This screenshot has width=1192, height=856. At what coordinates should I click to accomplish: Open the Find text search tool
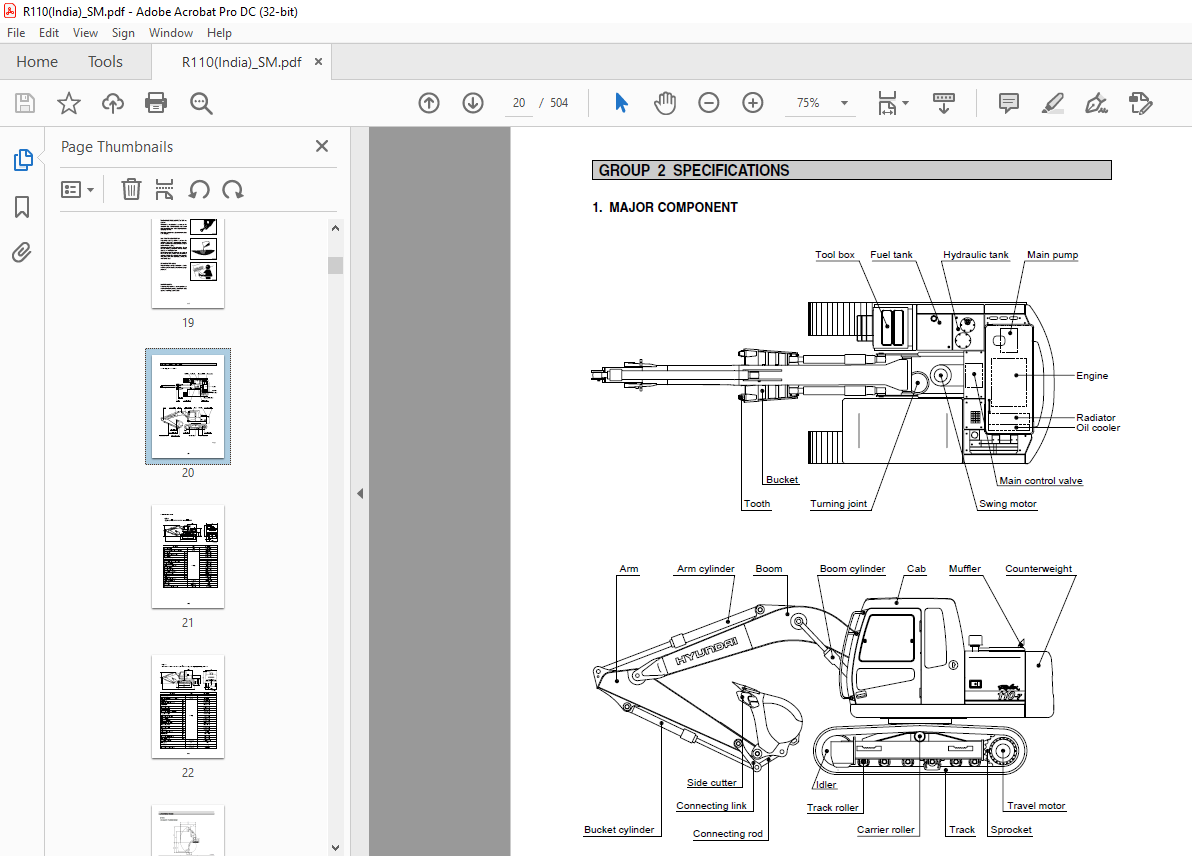tap(201, 103)
